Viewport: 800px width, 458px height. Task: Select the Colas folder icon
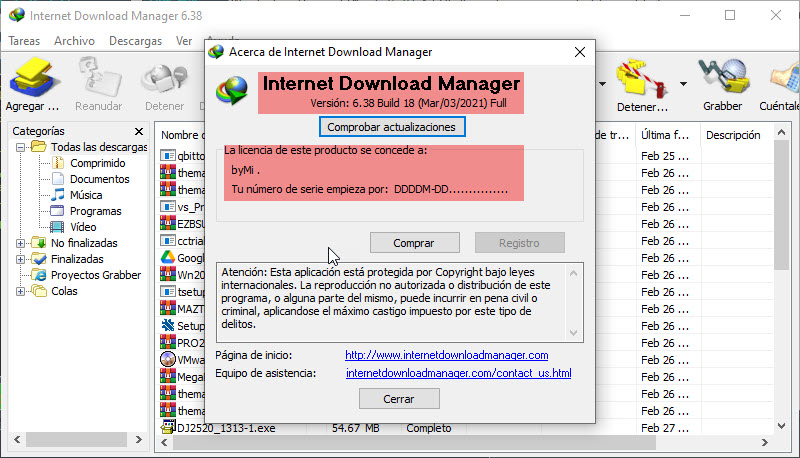click(x=39, y=291)
